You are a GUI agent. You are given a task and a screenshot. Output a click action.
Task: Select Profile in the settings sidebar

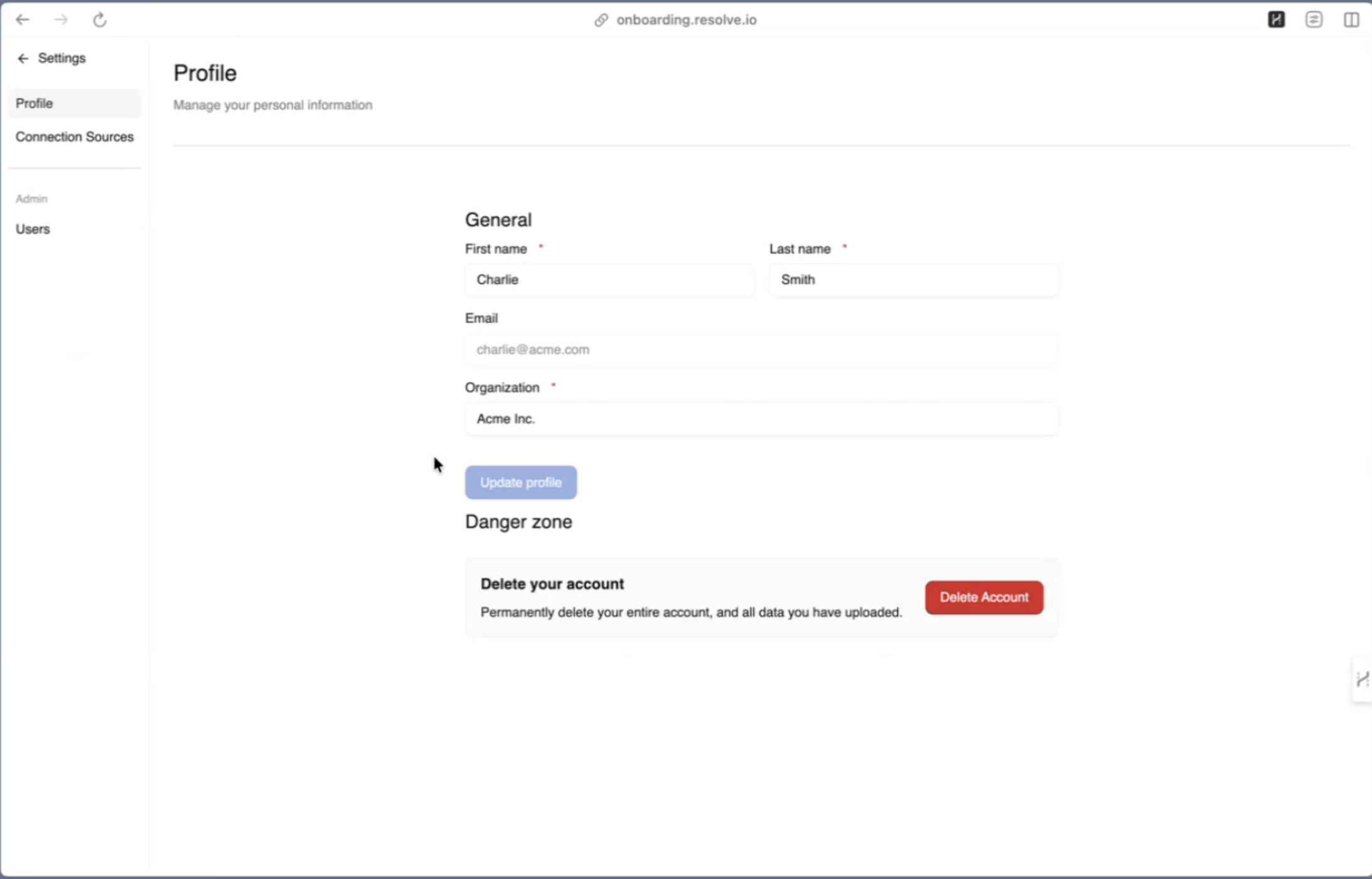coord(34,103)
